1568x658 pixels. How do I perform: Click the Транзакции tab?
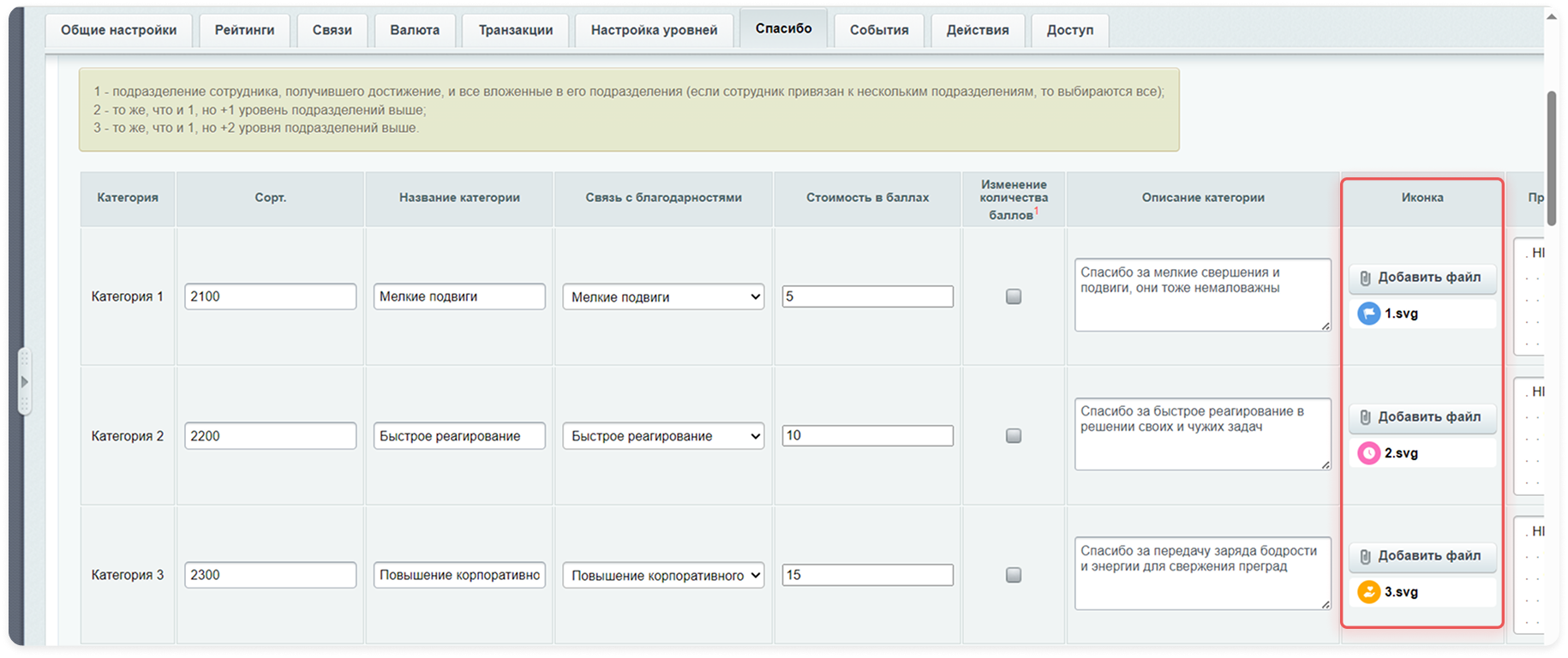coord(516,30)
